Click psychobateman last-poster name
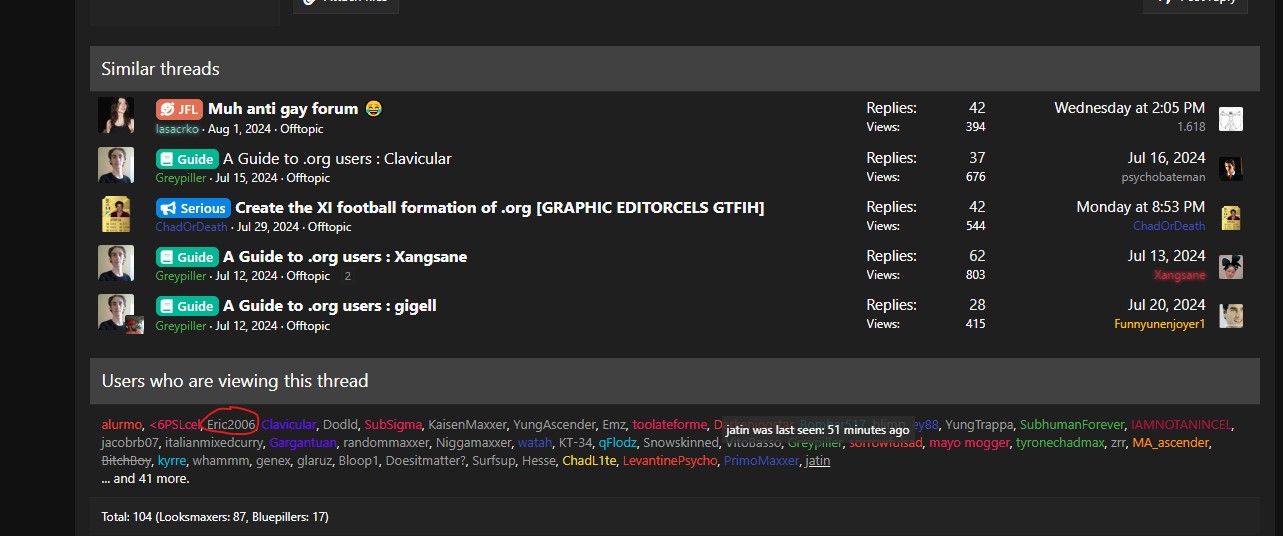Image resolution: width=1283 pixels, height=536 pixels. click(x=1163, y=177)
